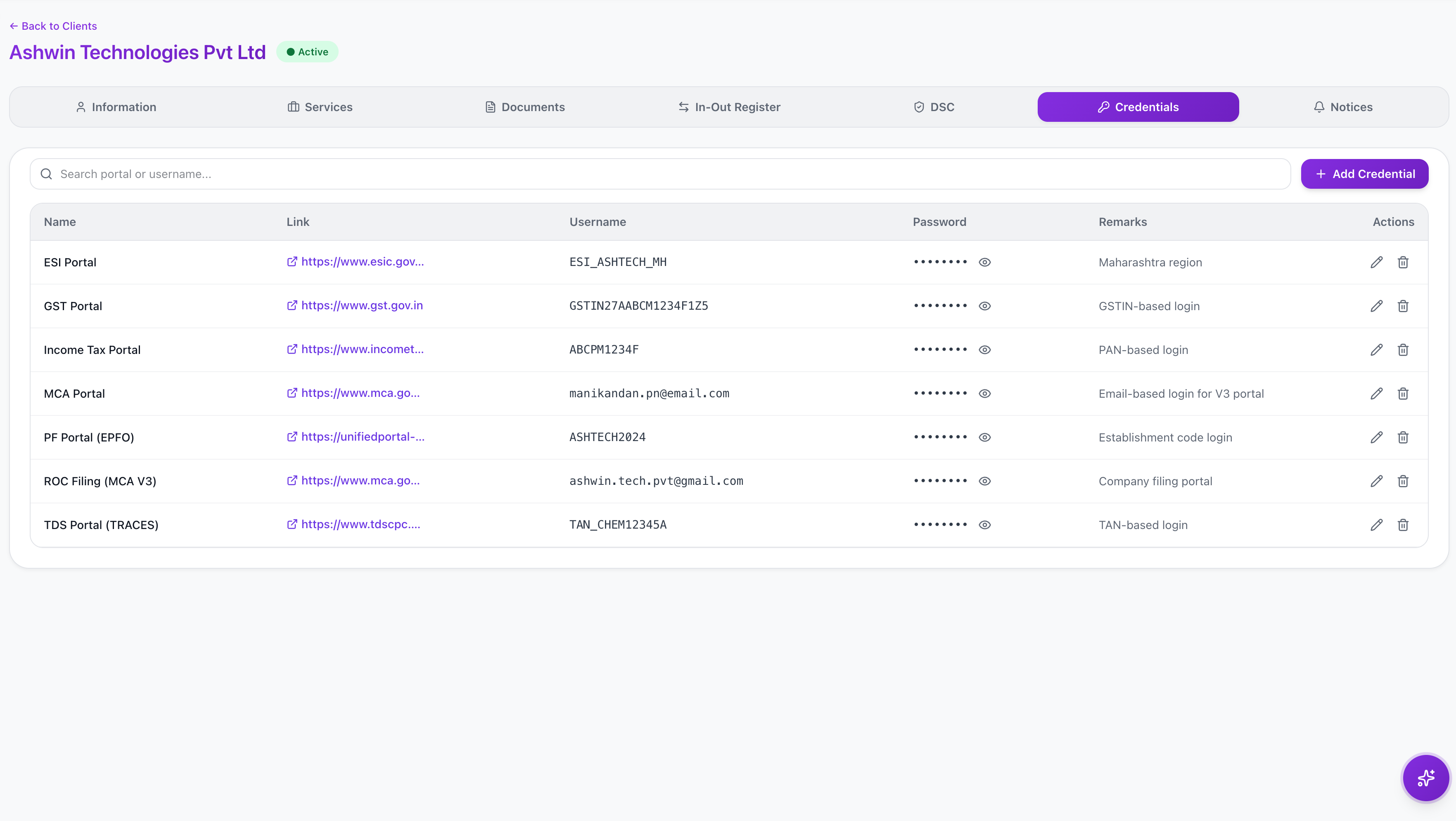Click the TDS Portal (TRACES) name cell
The image size is (1456, 821).
coord(101,525)
